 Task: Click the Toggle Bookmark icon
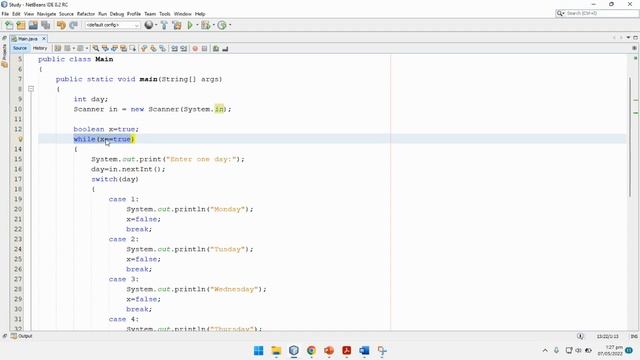162,49
